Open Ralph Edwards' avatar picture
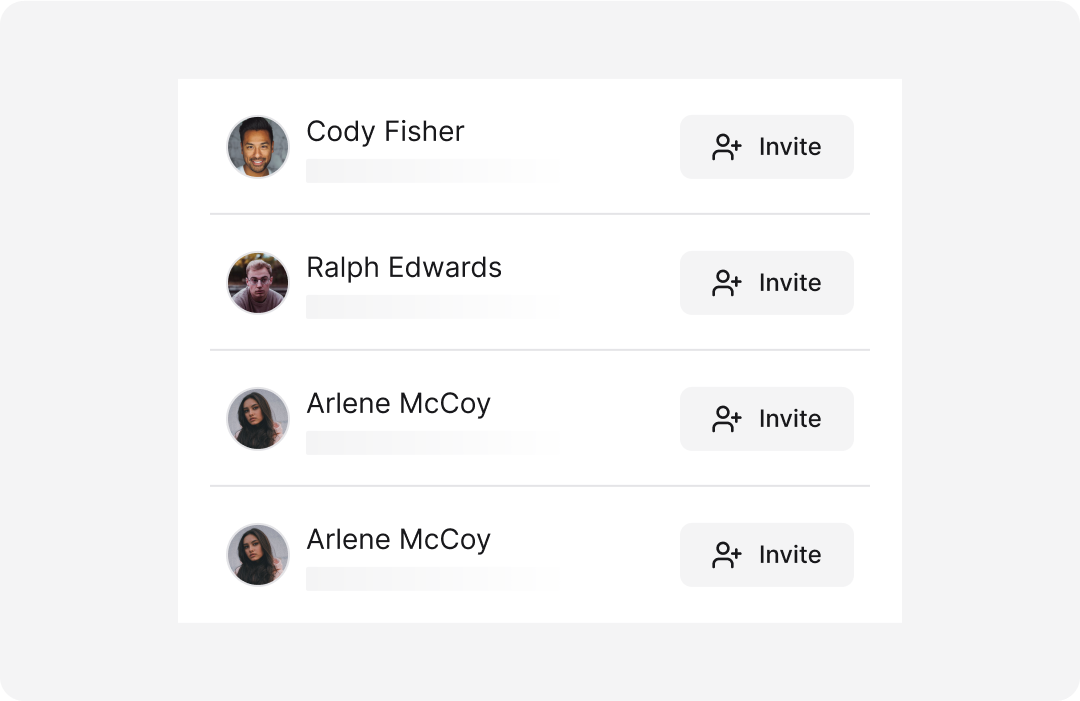Viewport: 1080px width, 701px height. pos(258,283)
